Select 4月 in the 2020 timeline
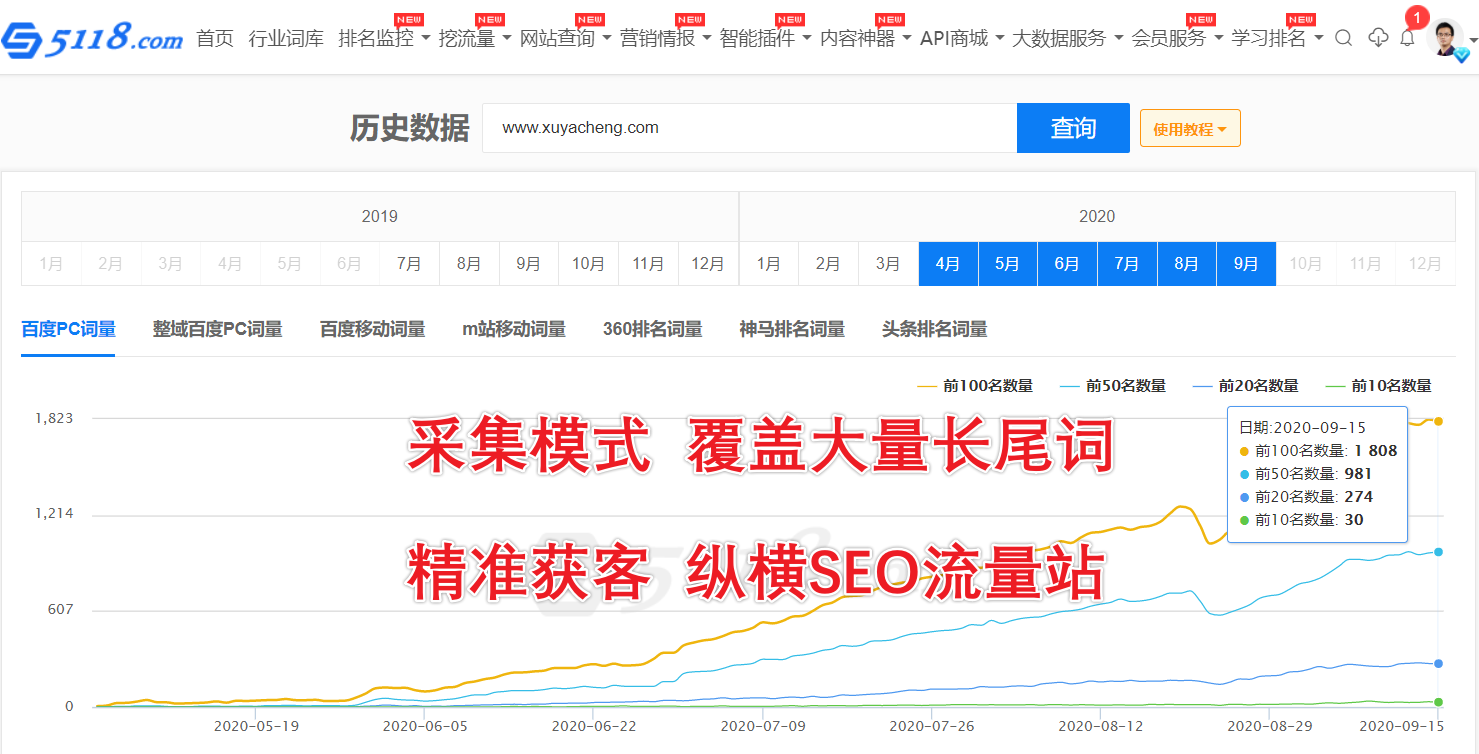Screen dimensions: 1479x754 tap(947, 264)
